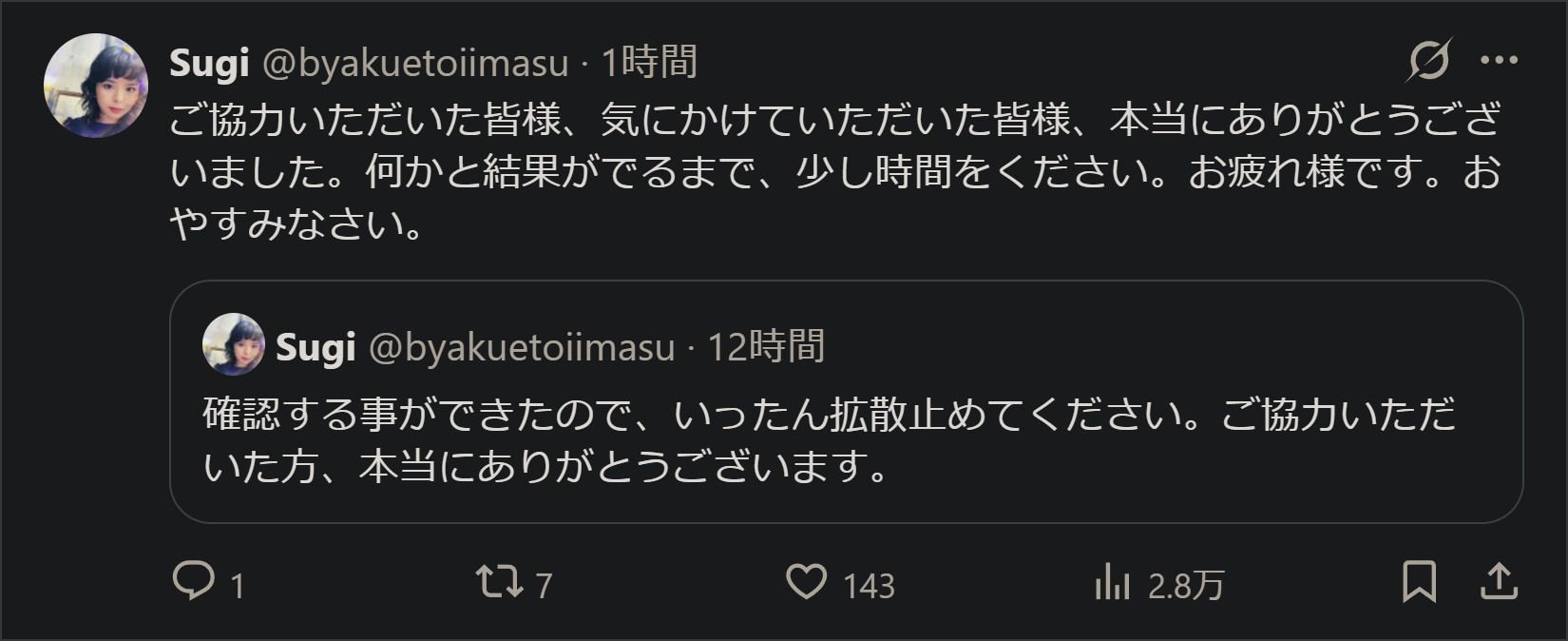
Task: Click Sugi name inside the quoted post
Action: click(316, 347)
